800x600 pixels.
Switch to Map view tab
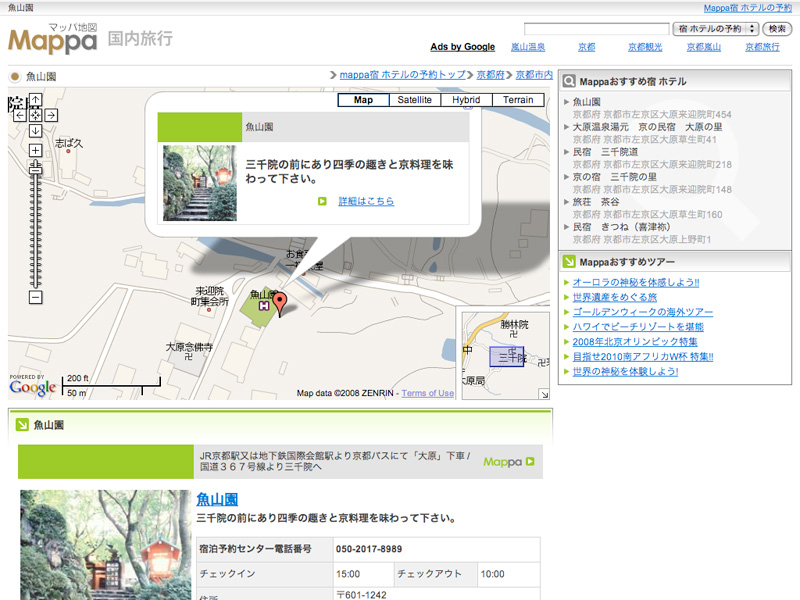point(363,100)
